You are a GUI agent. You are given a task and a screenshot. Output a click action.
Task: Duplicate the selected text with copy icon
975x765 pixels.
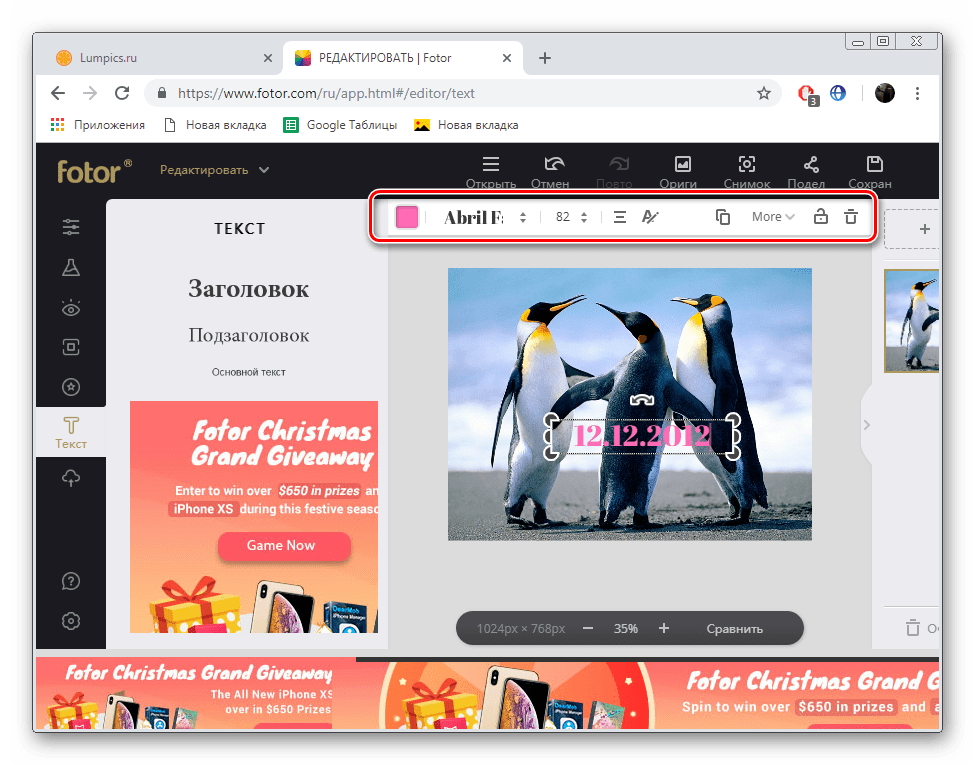723,217
